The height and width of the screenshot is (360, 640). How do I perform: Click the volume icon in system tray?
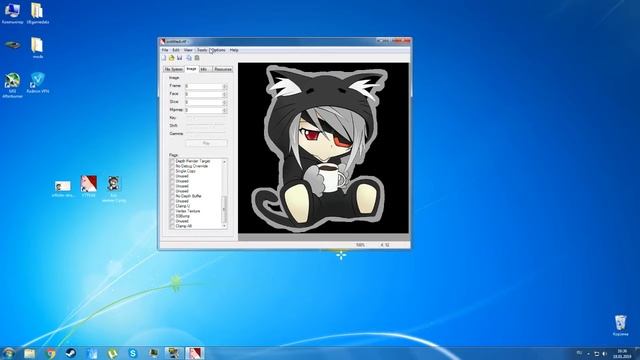(x=604, y=353)
